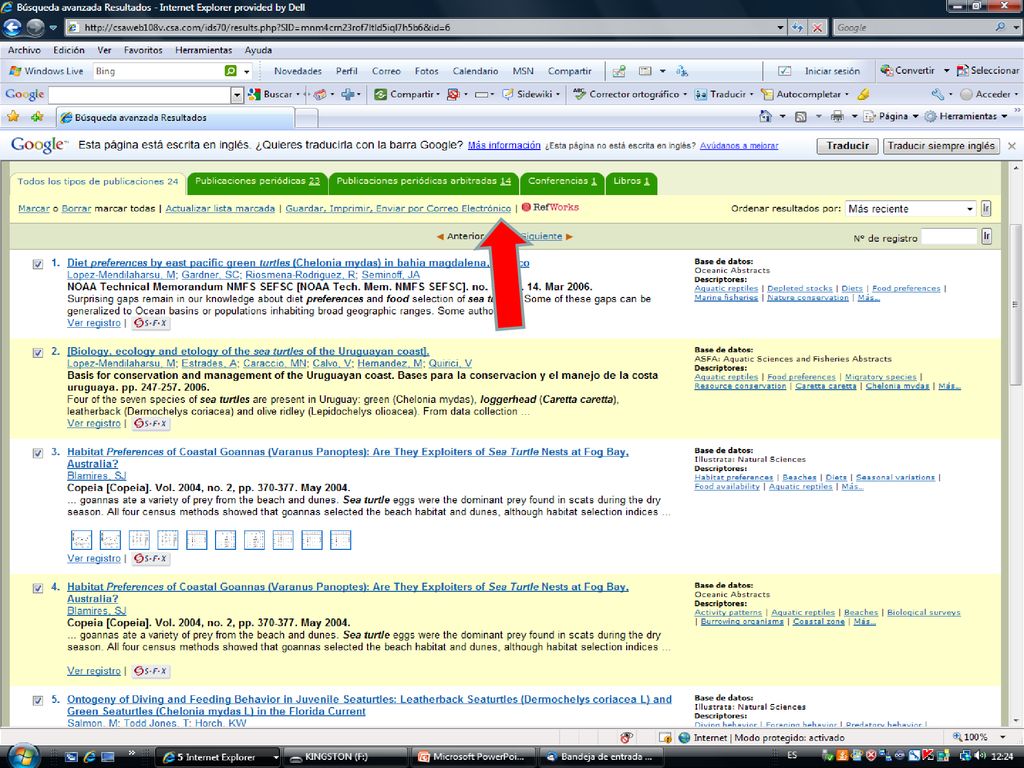Click the browser Back arrow button
This screenshot has height=768, width=1024.
coord(12,27)
